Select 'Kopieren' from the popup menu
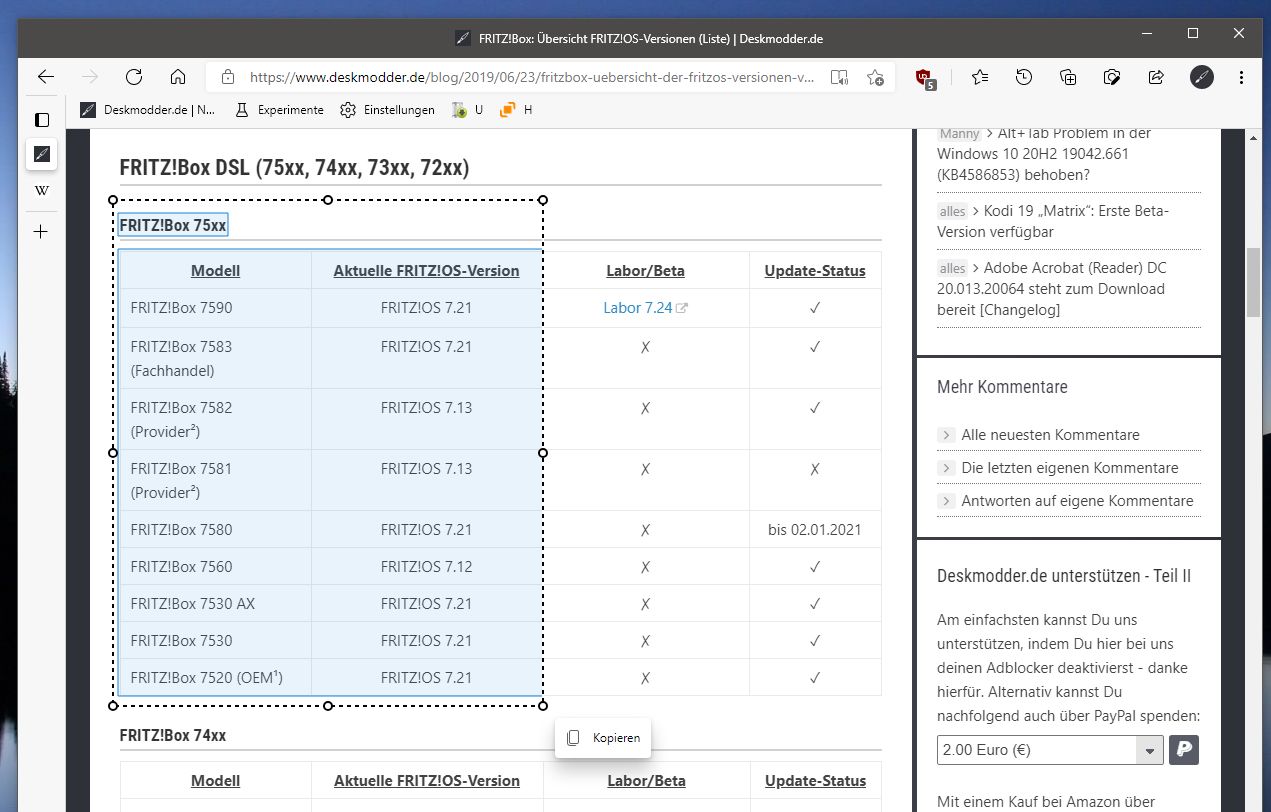Image resolution: width=1271 pixels, height=812 pixels. pos(603,738)
